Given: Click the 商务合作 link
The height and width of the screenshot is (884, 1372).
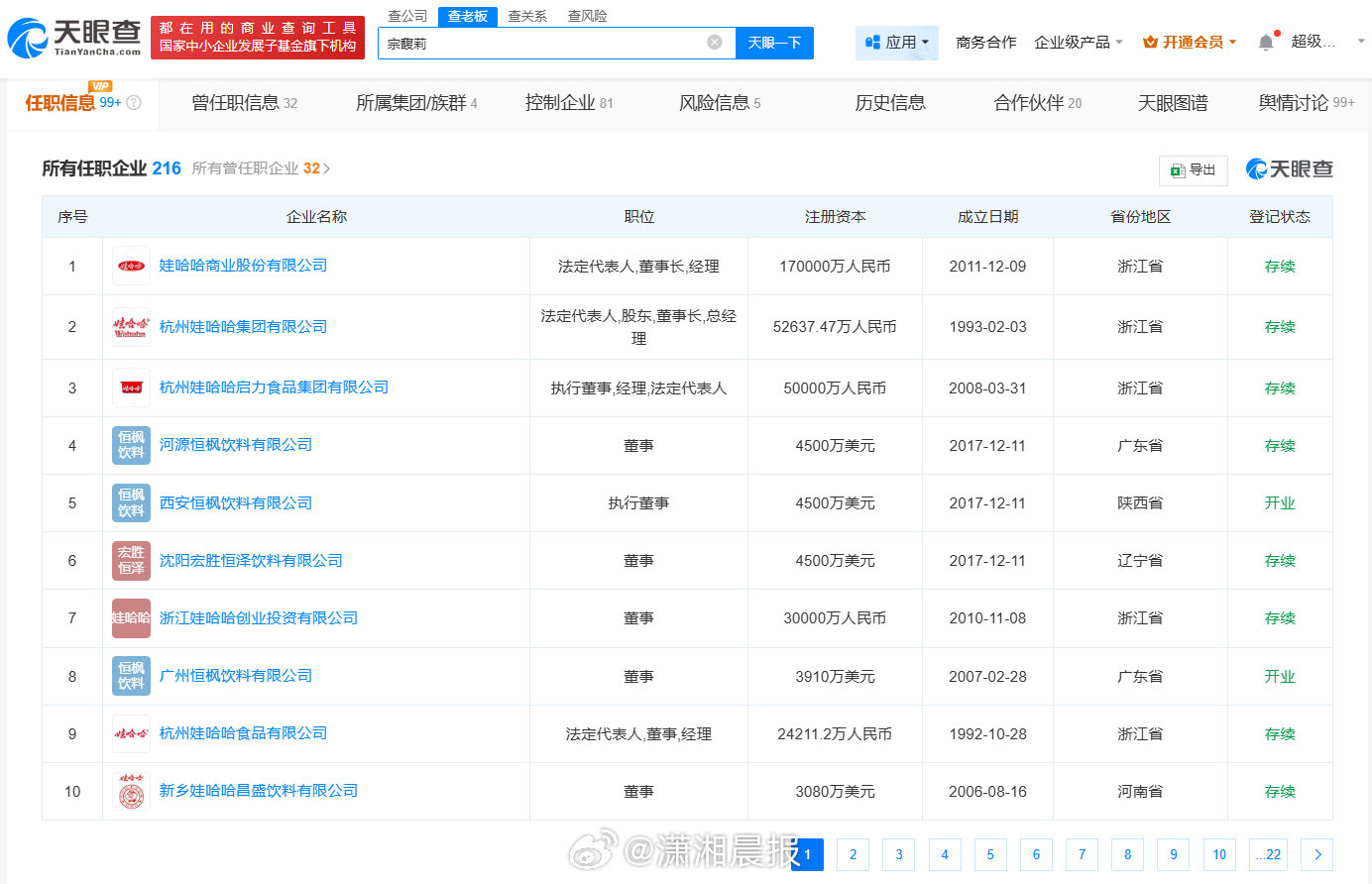Looking at the screenshot, I should click(985, 42).
